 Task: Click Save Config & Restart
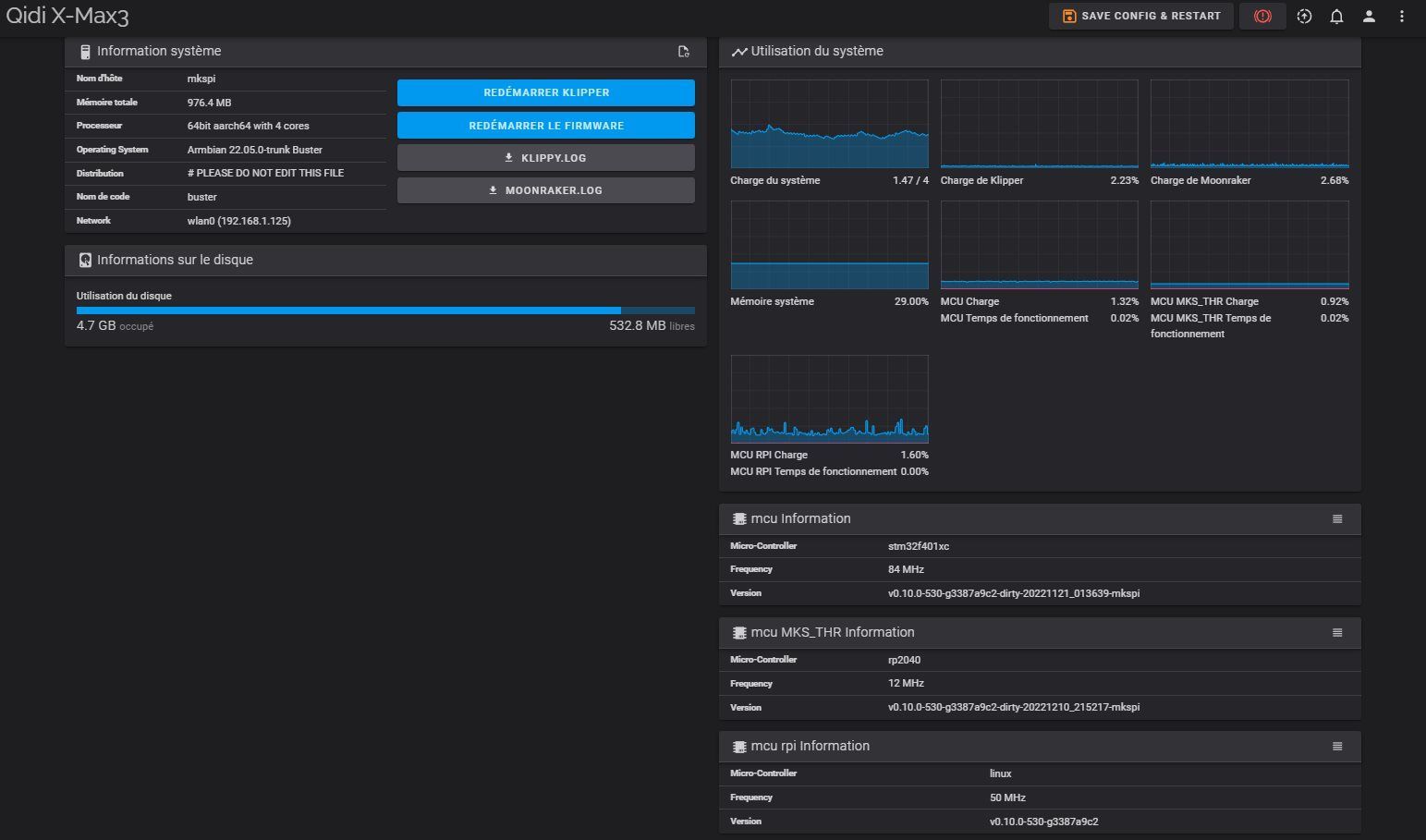coord(1140,17)
